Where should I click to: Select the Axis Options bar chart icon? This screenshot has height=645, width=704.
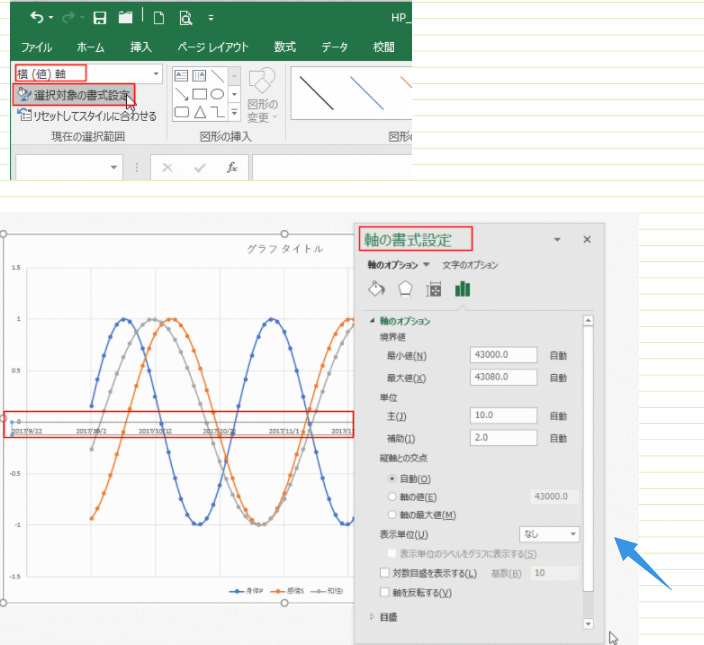[463, 289]
